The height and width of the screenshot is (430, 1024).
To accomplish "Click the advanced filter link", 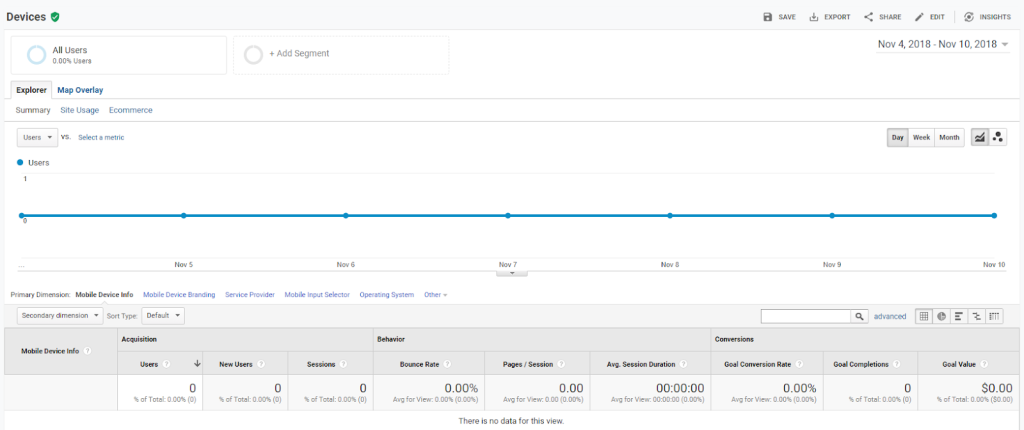I will [889, 316].
